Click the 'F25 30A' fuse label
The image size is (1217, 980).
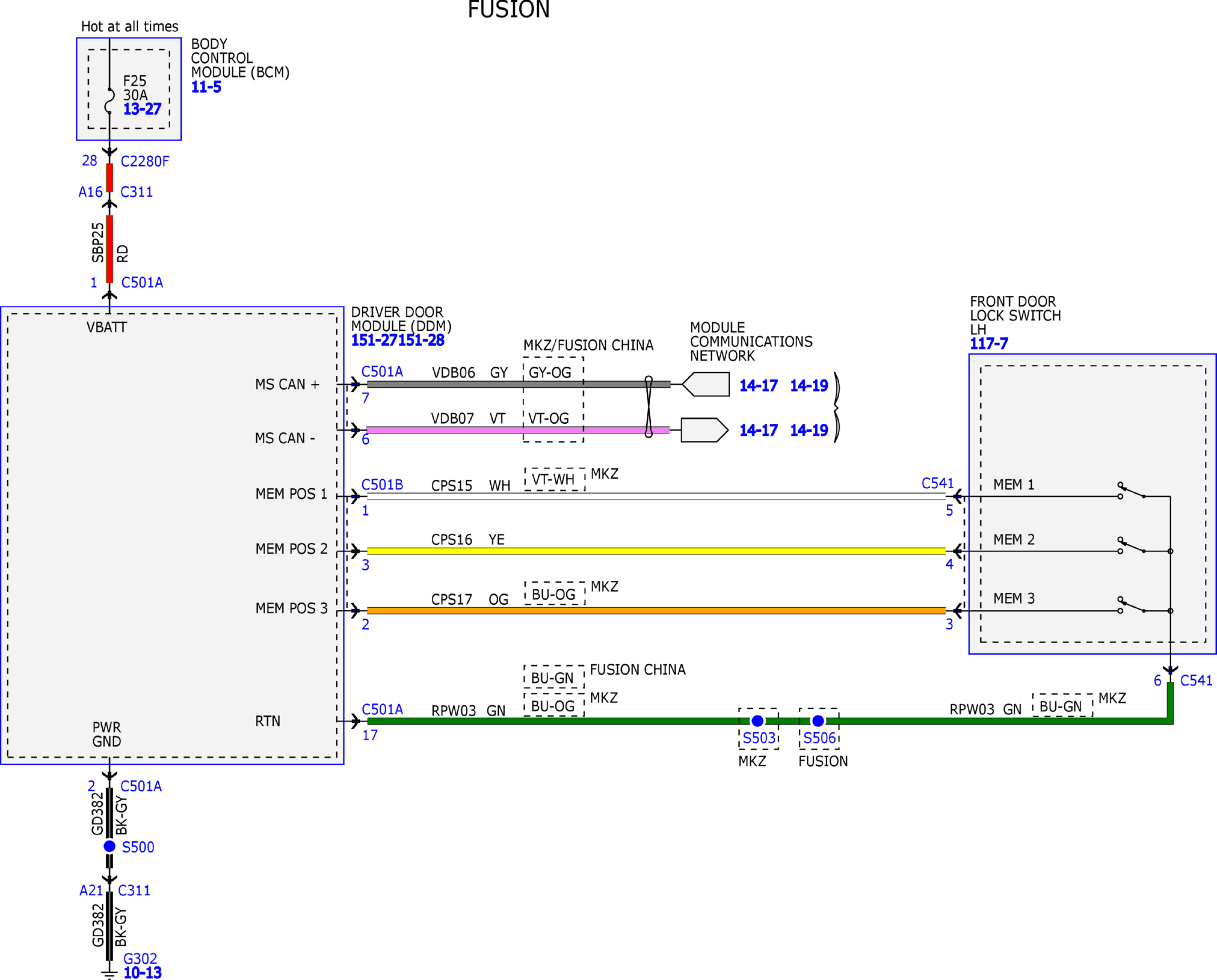click(135, 88)
